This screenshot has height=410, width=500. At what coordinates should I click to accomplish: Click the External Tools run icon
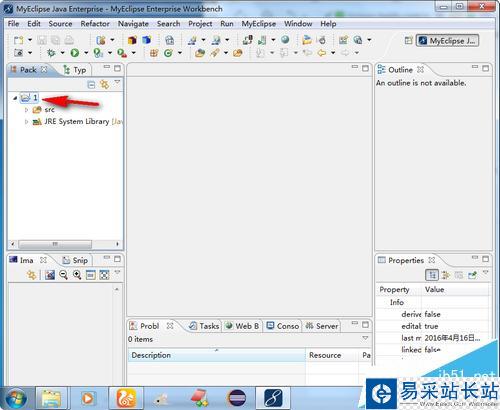(x=122, y=53)
